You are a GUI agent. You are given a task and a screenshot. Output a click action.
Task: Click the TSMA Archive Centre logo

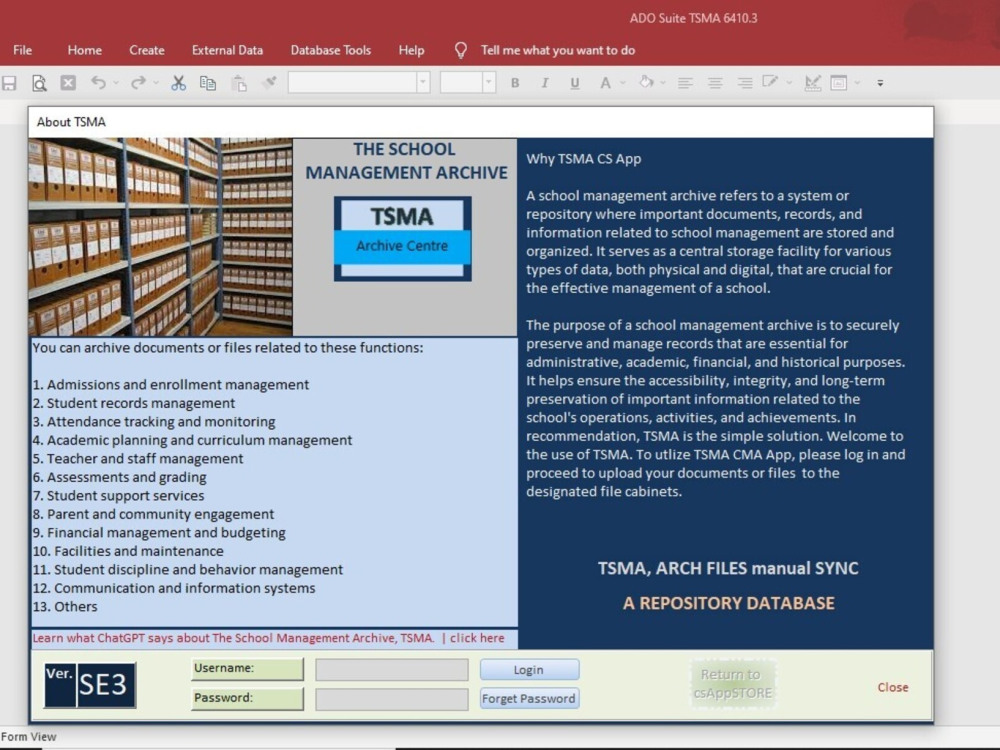coord(402,239)
